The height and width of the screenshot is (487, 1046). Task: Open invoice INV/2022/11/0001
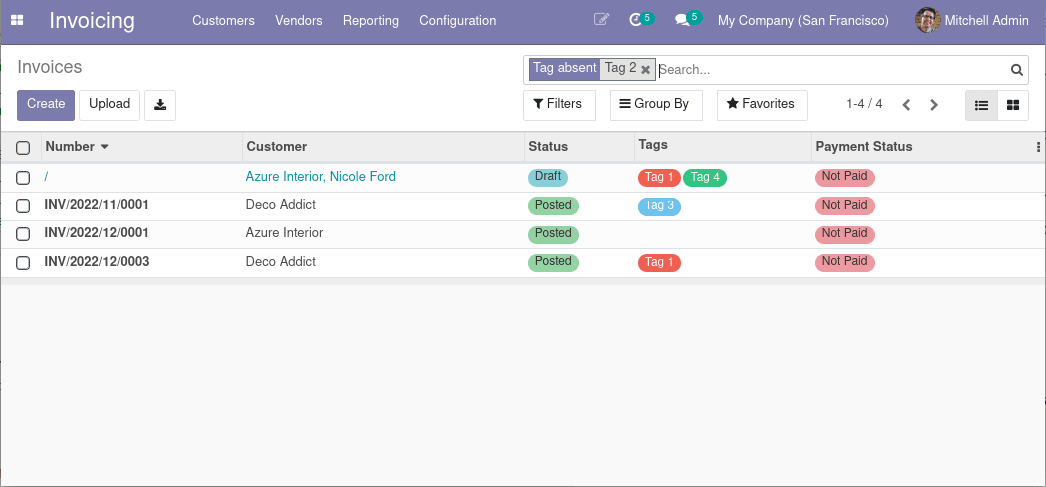pyautogui.click(x=97, y=205)
